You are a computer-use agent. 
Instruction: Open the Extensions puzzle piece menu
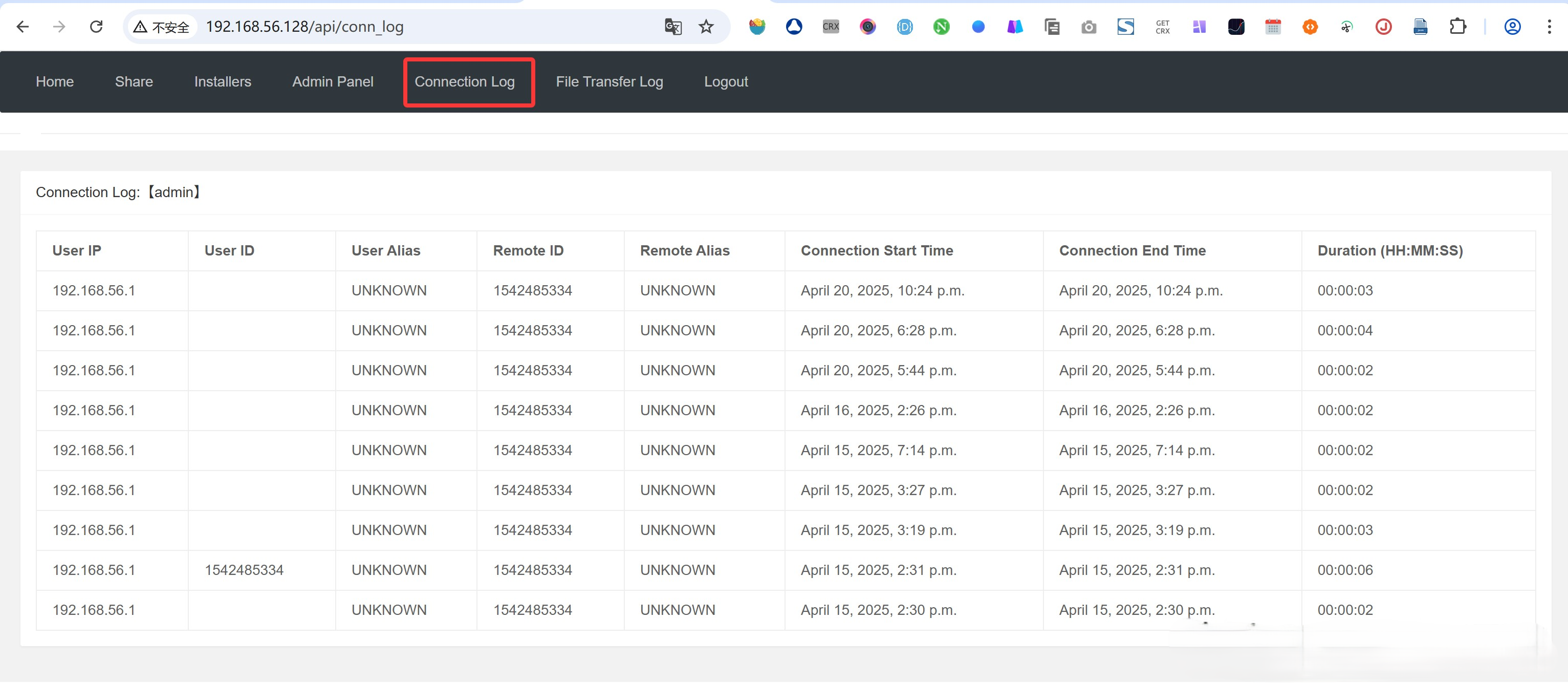click(x=1457, y=27)
